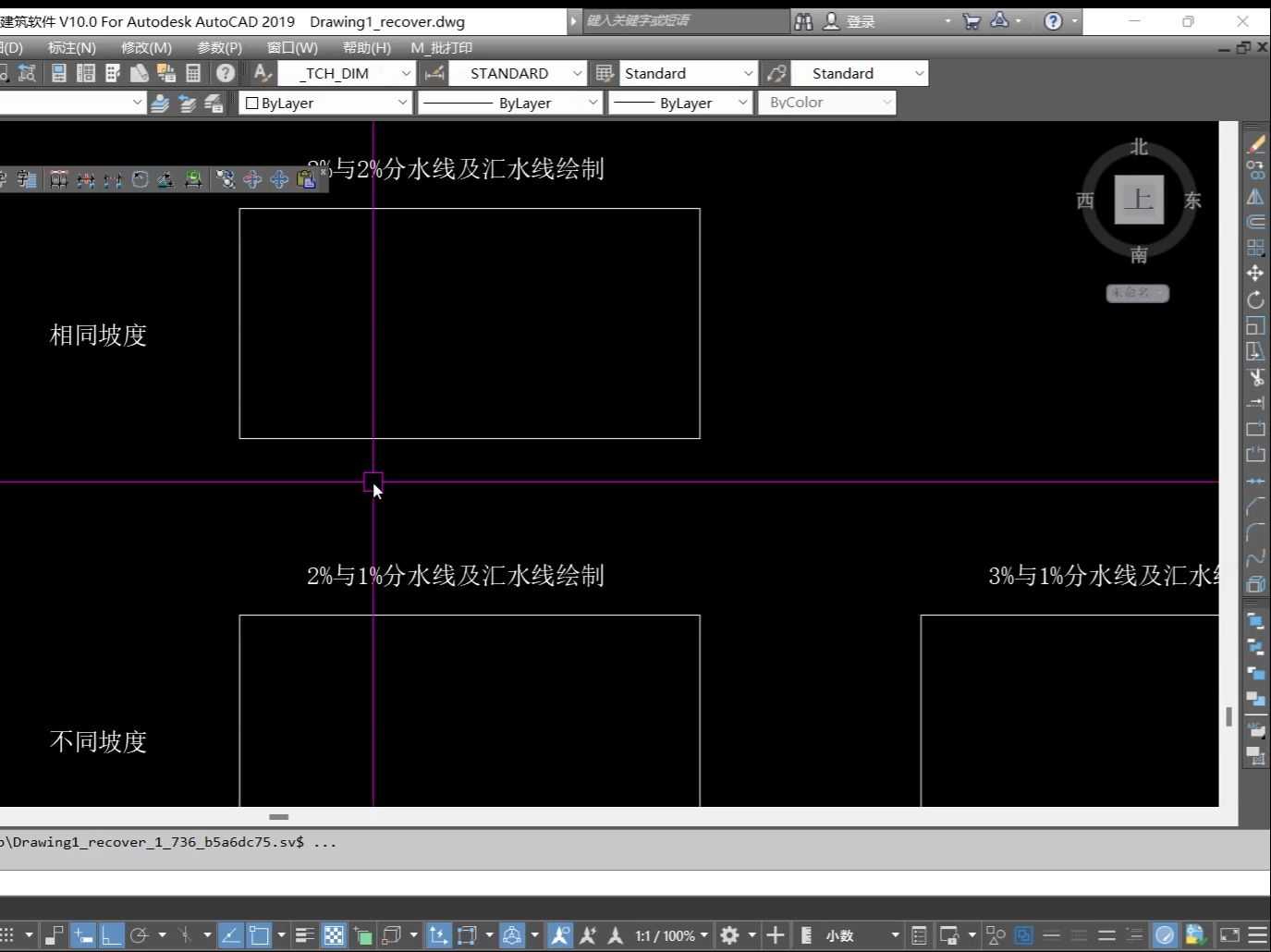Open the Text Style manager icon

pos(263,73)
